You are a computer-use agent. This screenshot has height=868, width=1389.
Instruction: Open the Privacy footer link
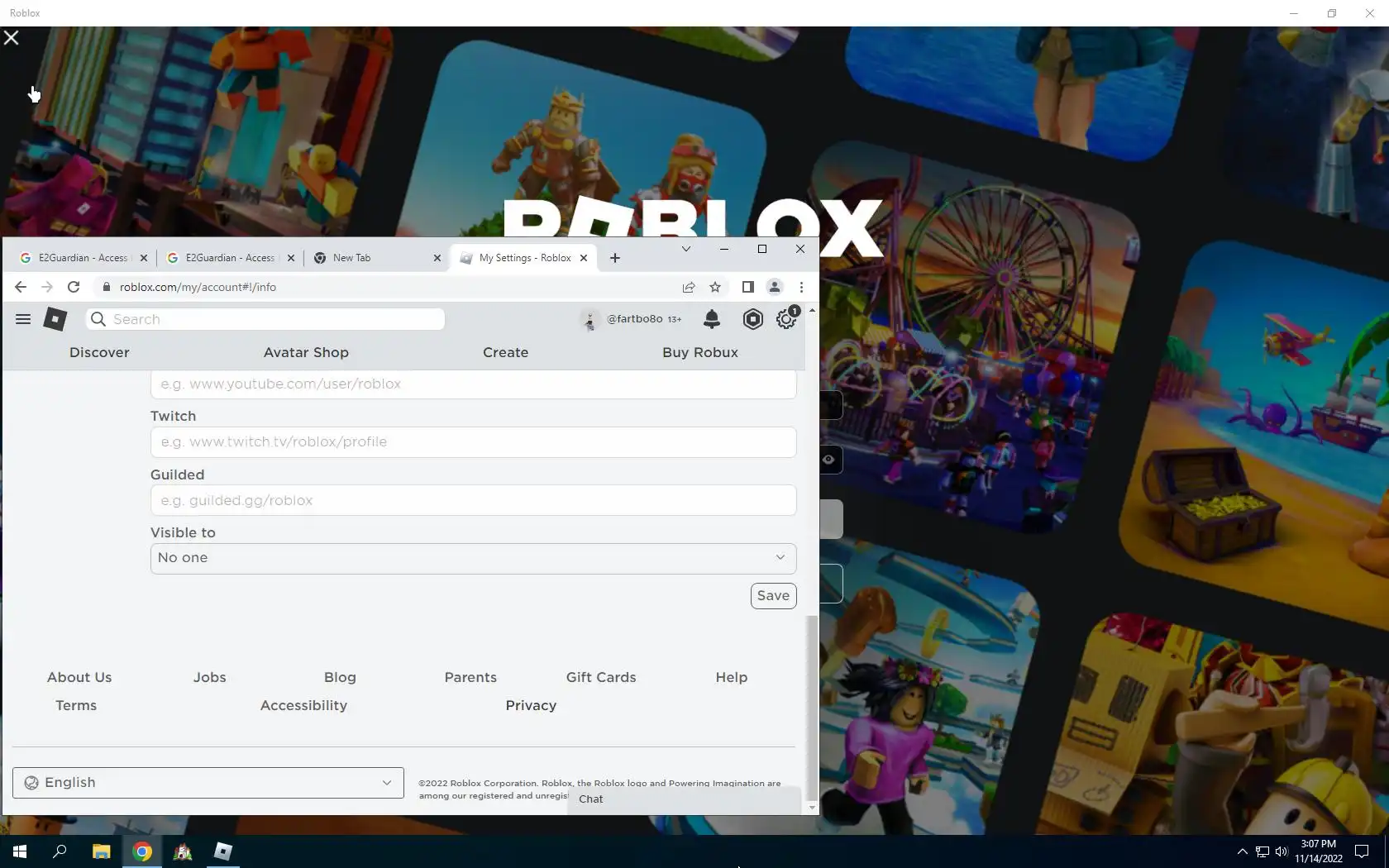click(x=531, y=705)
